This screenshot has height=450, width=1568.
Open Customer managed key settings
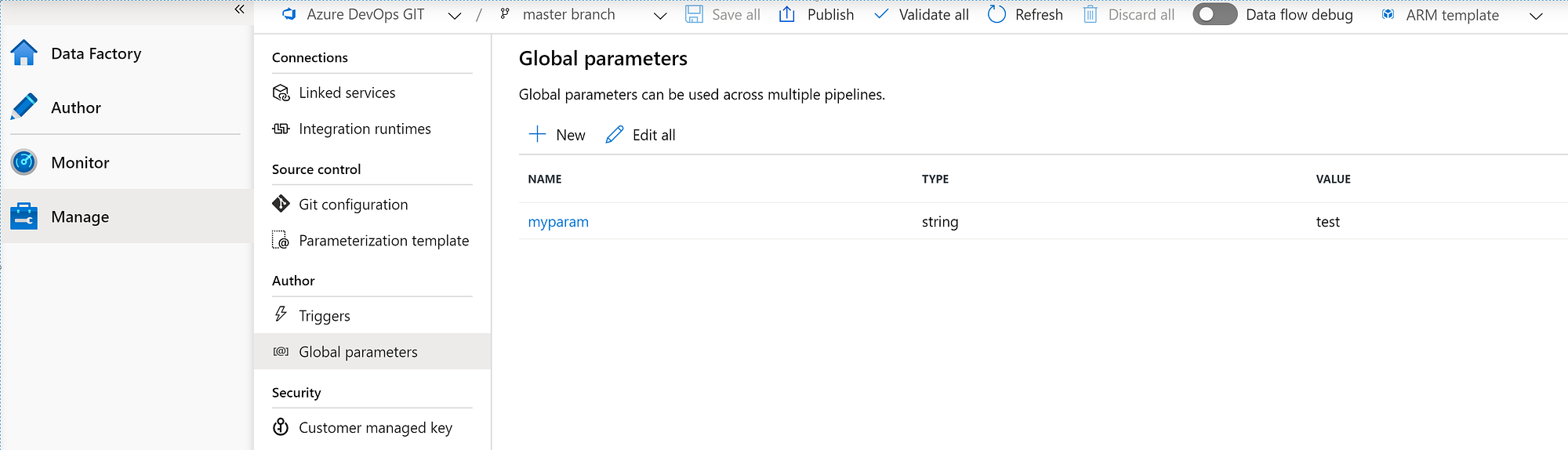pyautogui.click(x=375, y=427)
